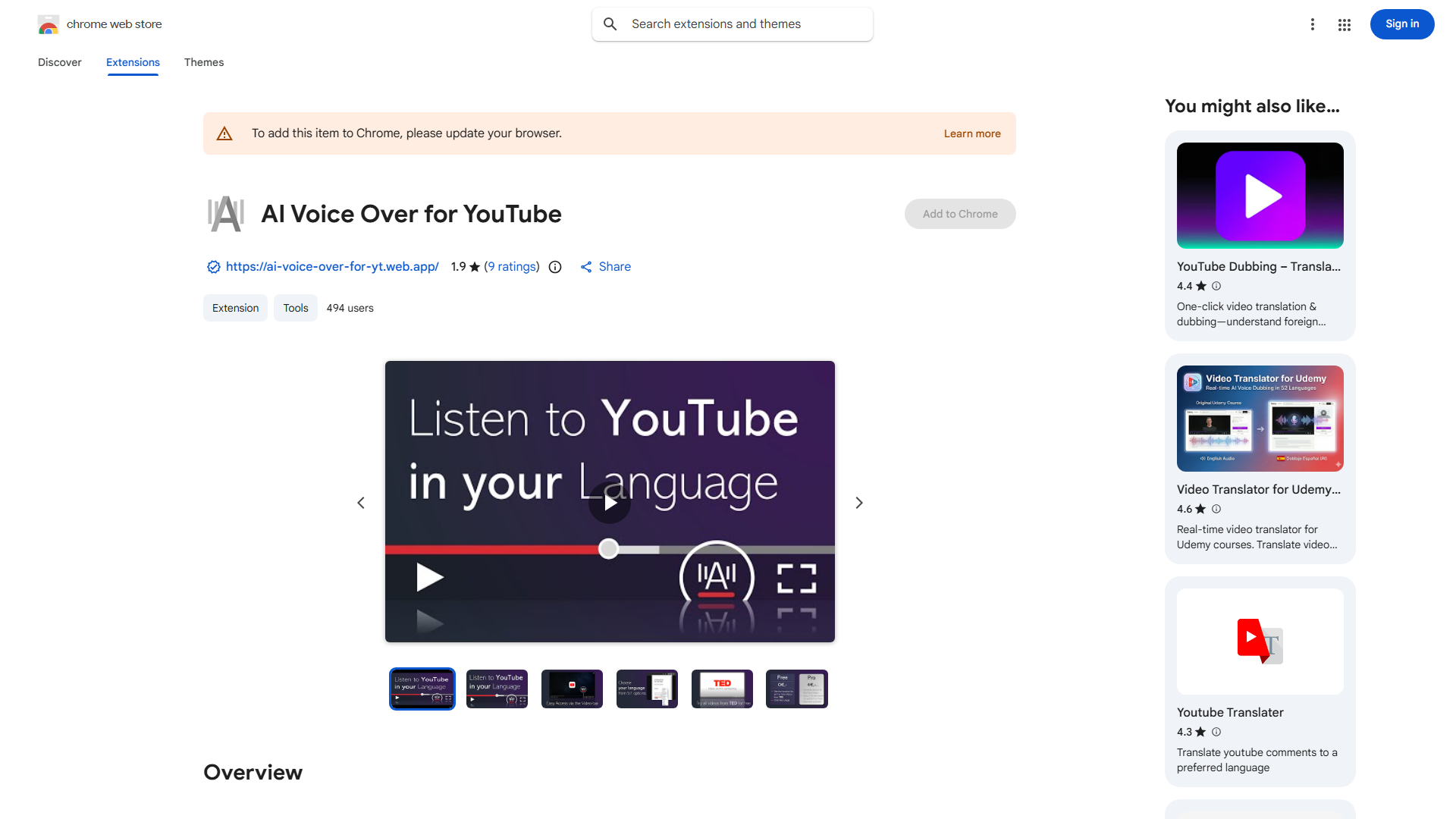Click the Share icon for this extension
Image resolution: width=1456 pixels, height=819 pixels.
586,267
